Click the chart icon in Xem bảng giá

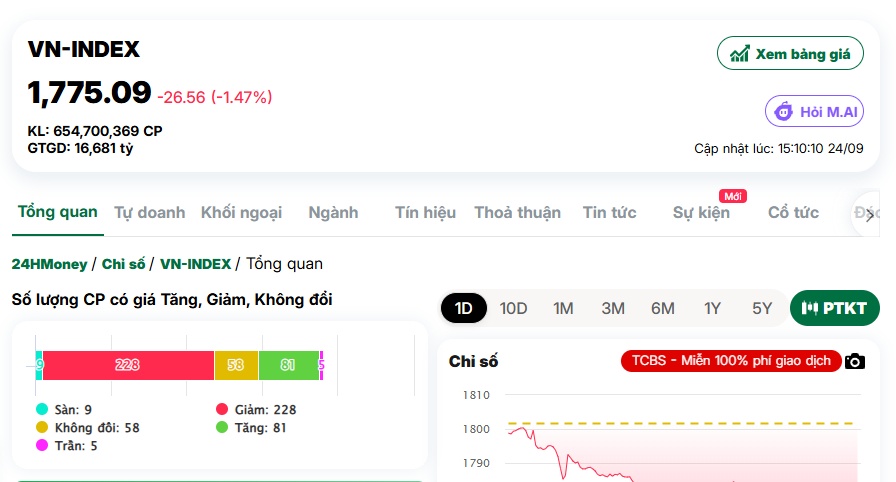click(x=740, y=54)
